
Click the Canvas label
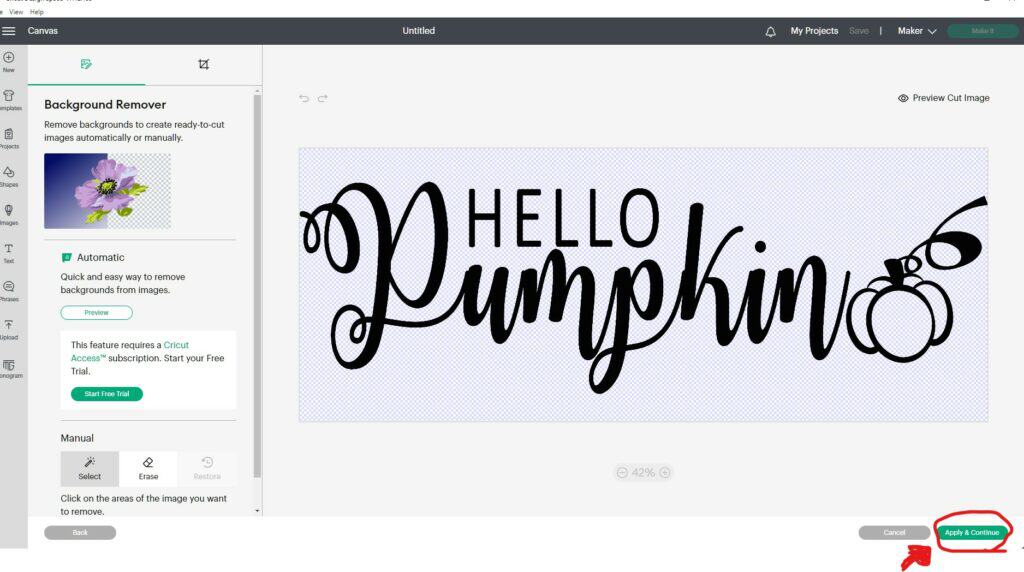tap(42, 31)
